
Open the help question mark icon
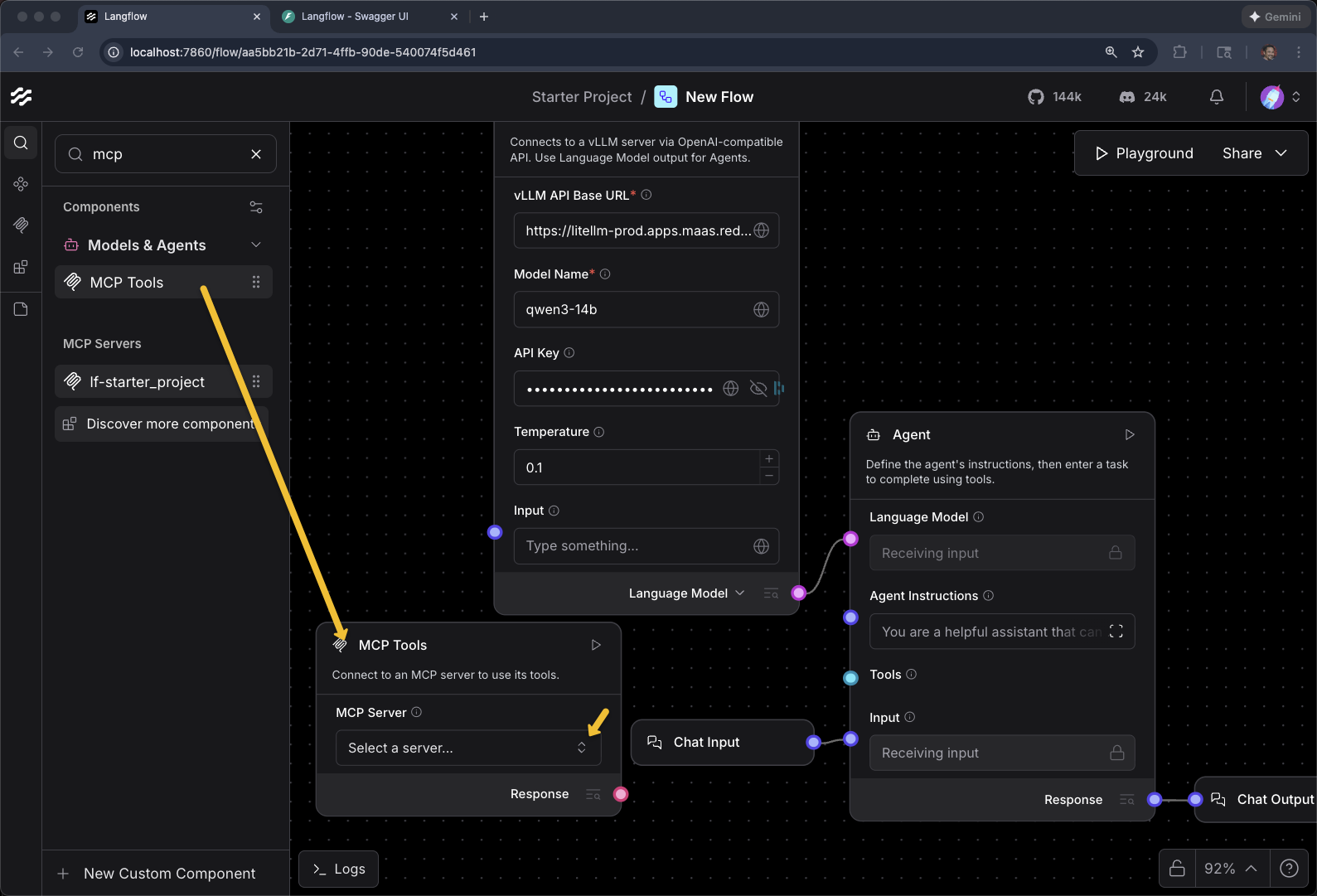point(1289,868)
